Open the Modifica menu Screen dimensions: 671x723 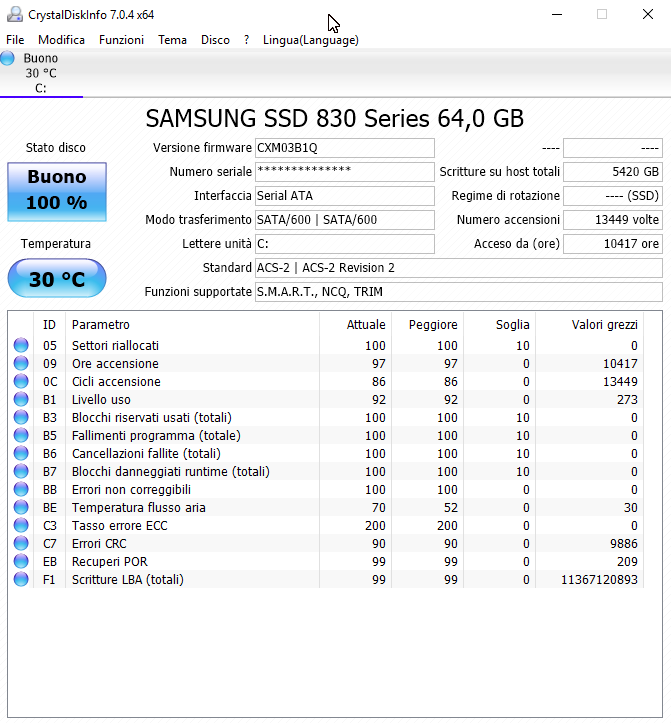(61, 40)
